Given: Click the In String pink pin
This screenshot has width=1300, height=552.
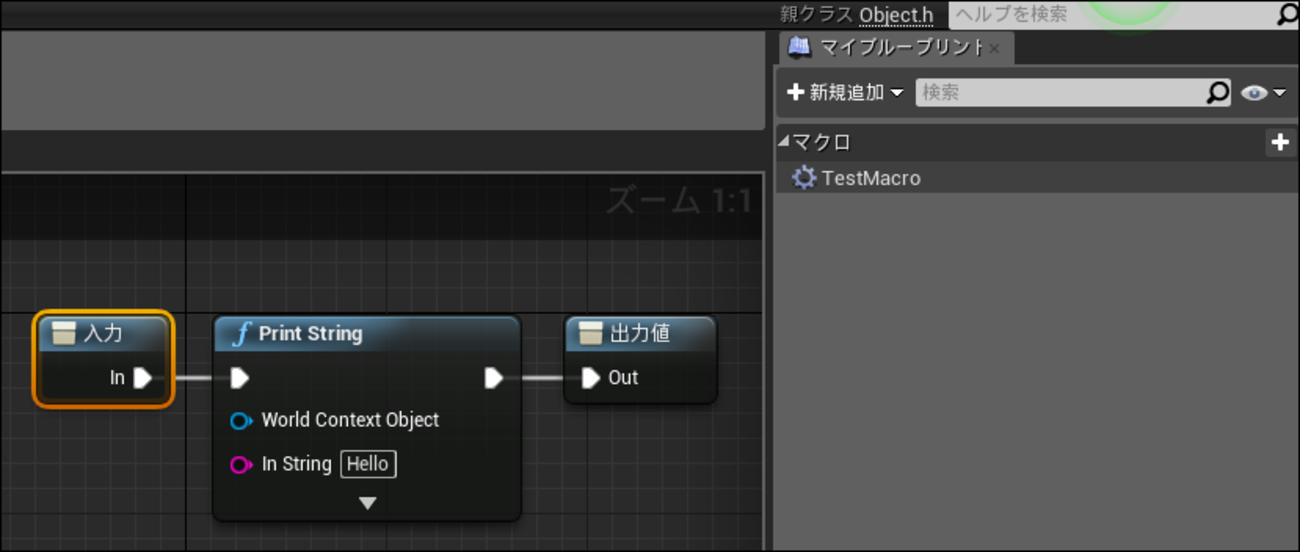Looking at the screenshot, I should point(241,465).
